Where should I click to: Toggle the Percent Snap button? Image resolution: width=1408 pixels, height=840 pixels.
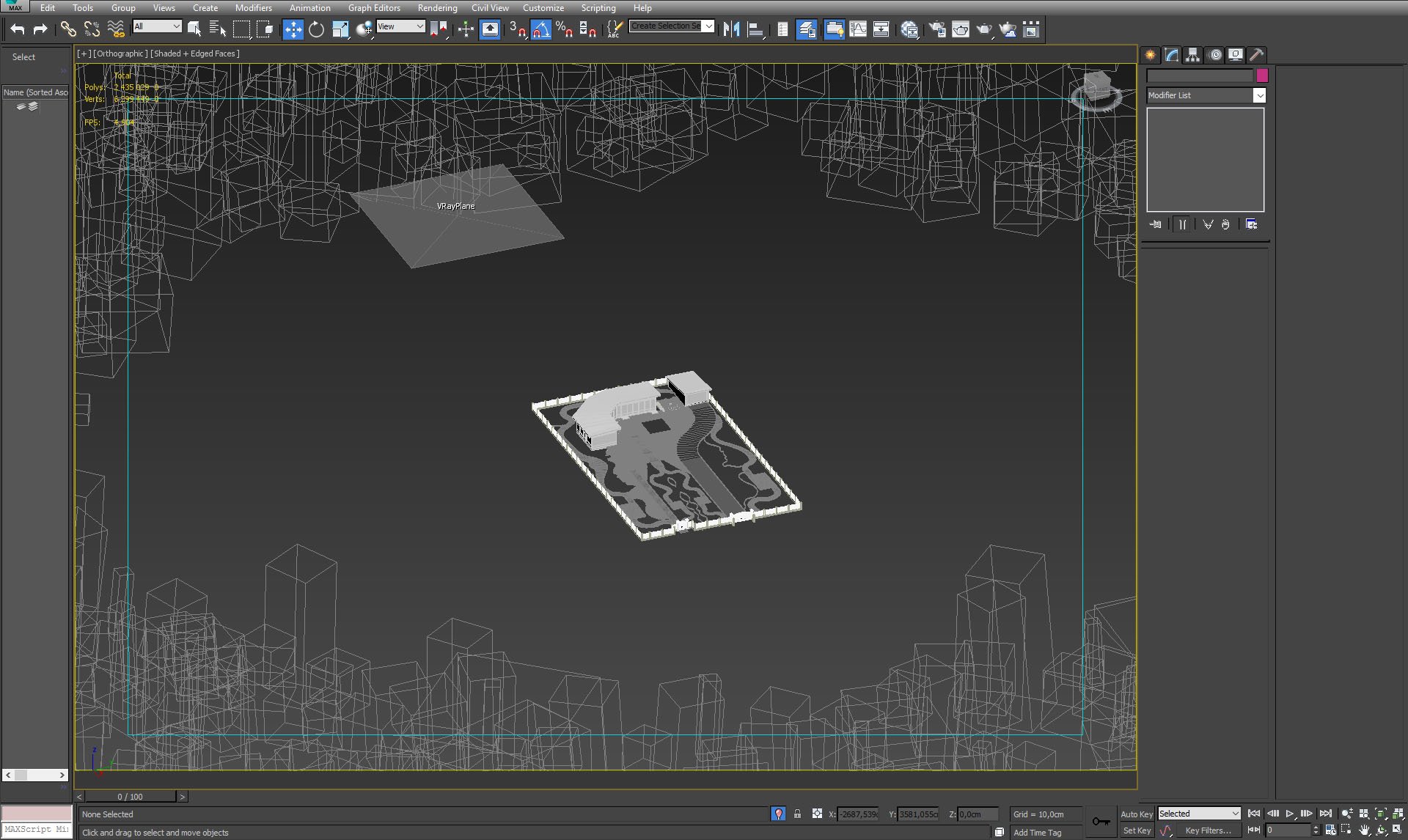pos(564,29)
